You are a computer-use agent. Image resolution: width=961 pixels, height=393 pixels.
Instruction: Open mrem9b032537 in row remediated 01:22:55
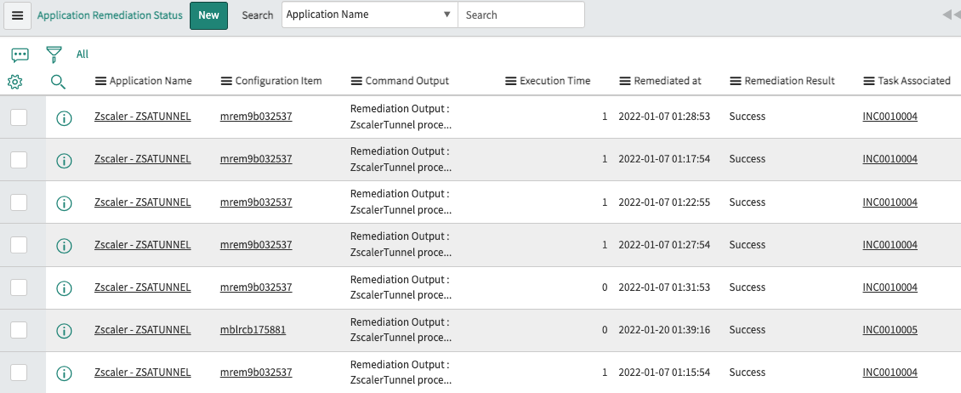[256, 202]
